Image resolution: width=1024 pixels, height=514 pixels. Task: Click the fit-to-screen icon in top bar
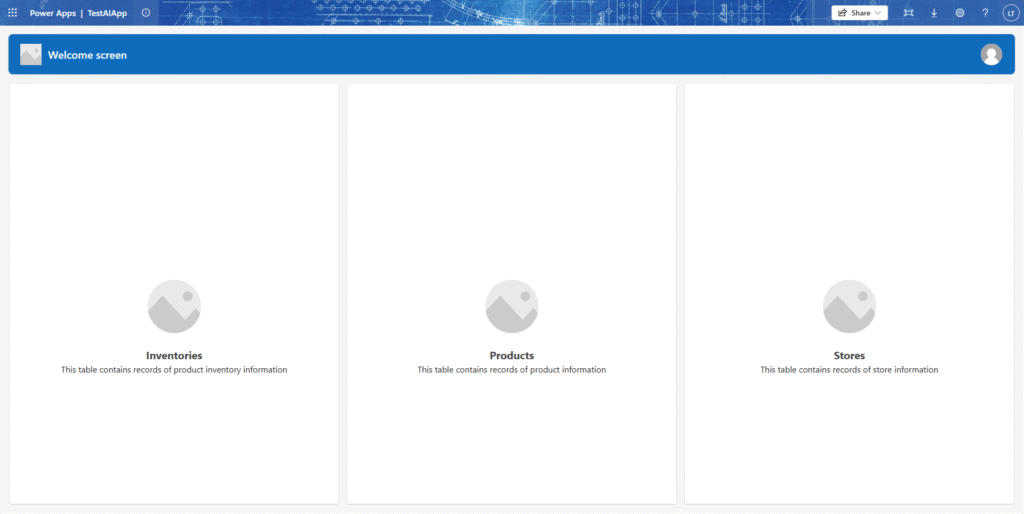(x=908, y=13)
